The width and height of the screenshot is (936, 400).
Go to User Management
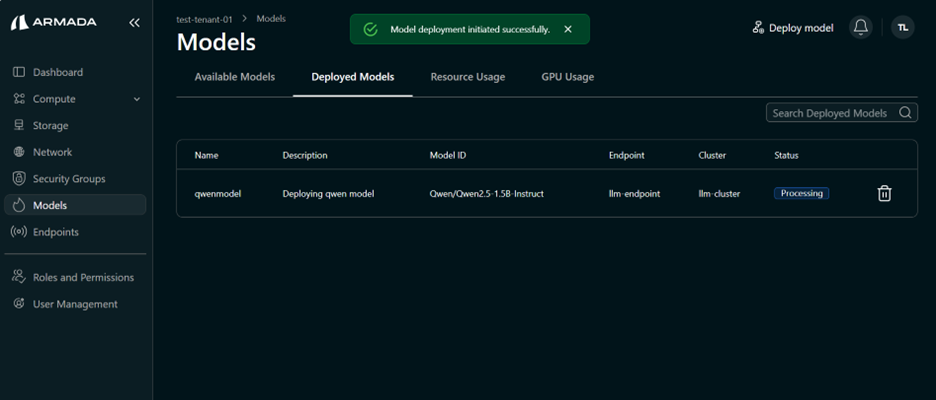point(74,304)
